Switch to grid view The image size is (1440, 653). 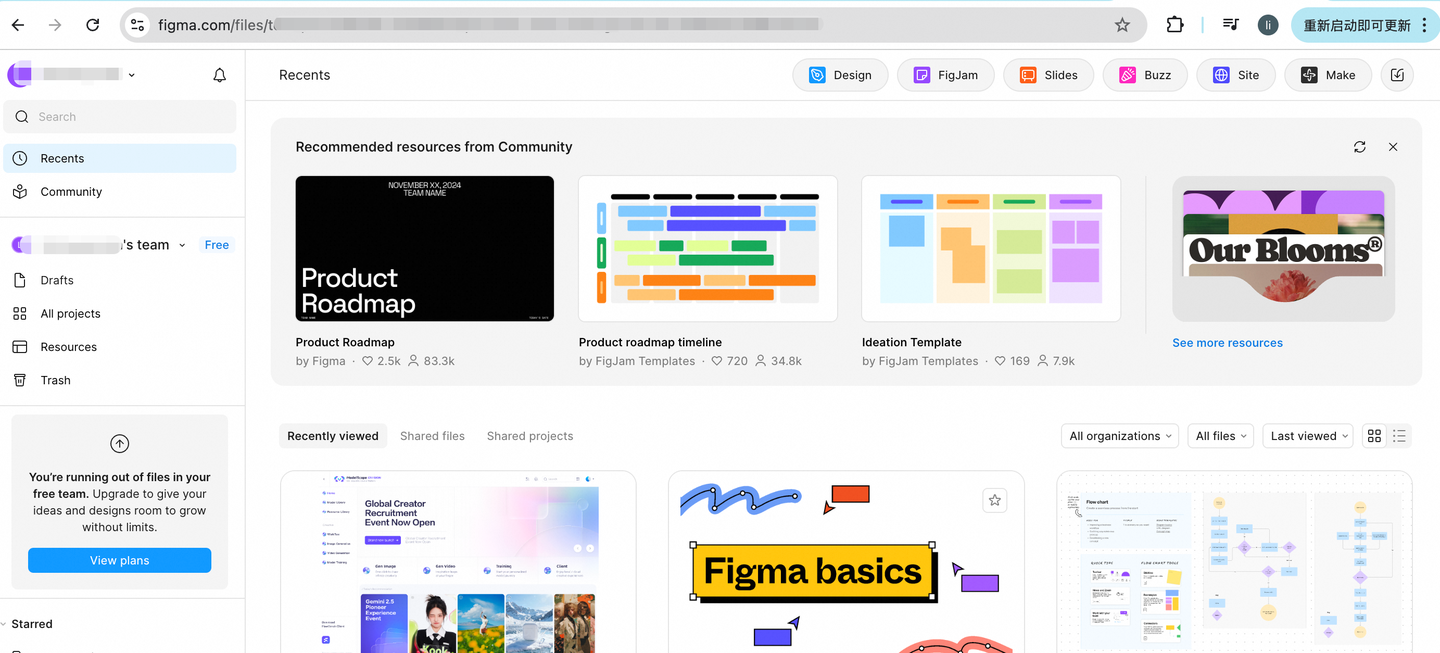[x=1374, y=436]
